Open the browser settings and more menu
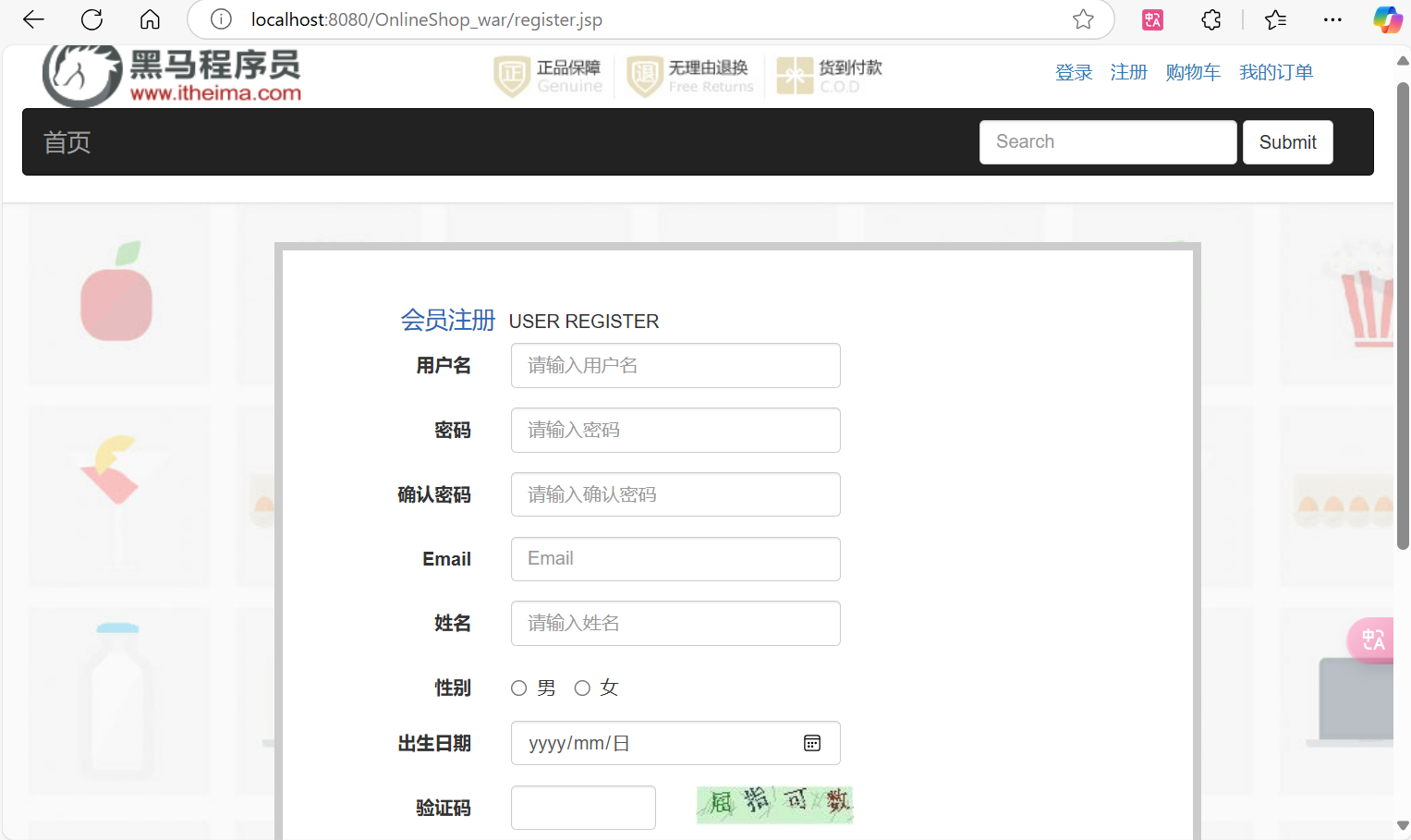This screenshot has height=840, width=1411. tap(1332, 19)
